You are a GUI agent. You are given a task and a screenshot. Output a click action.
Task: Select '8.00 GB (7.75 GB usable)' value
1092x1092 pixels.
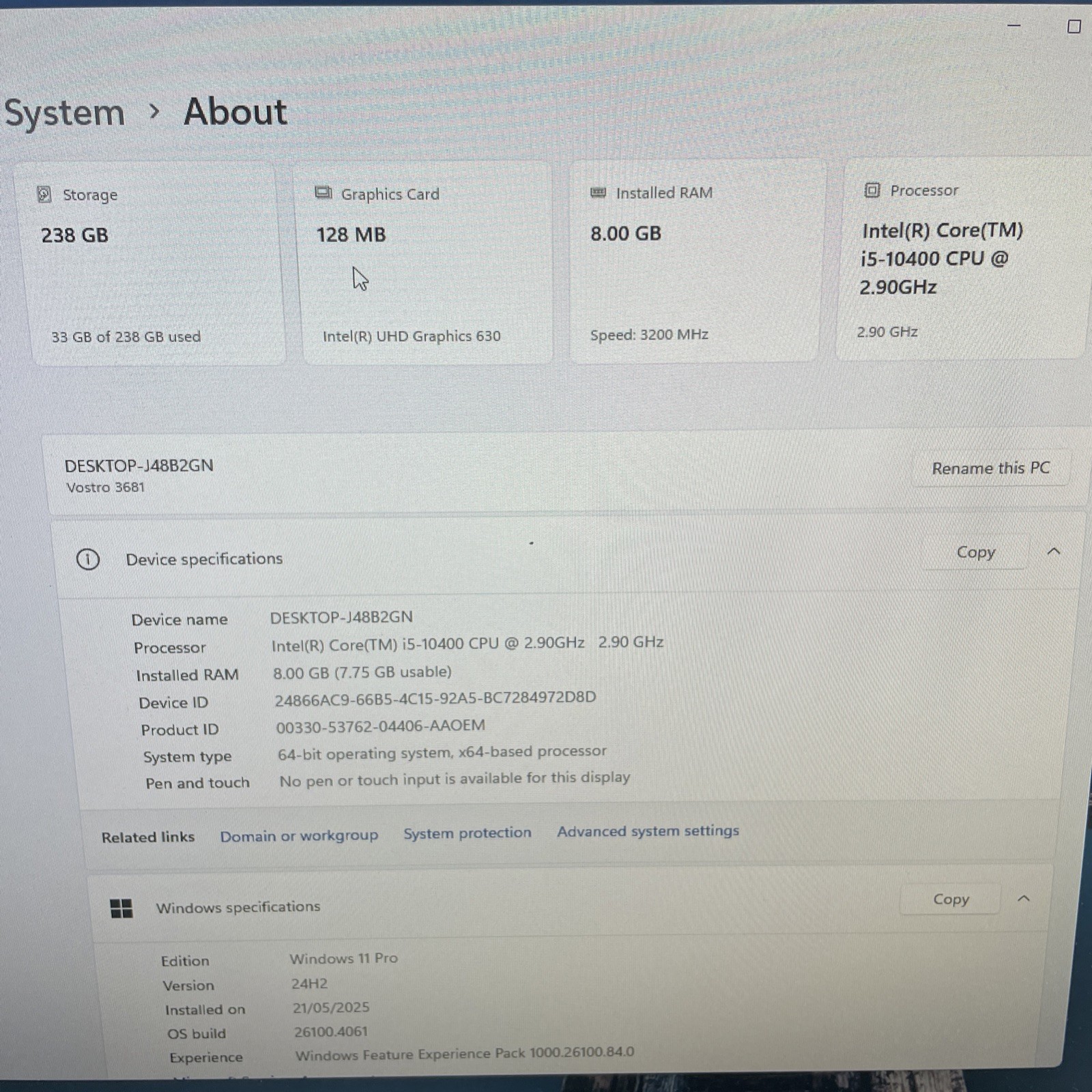362,672
